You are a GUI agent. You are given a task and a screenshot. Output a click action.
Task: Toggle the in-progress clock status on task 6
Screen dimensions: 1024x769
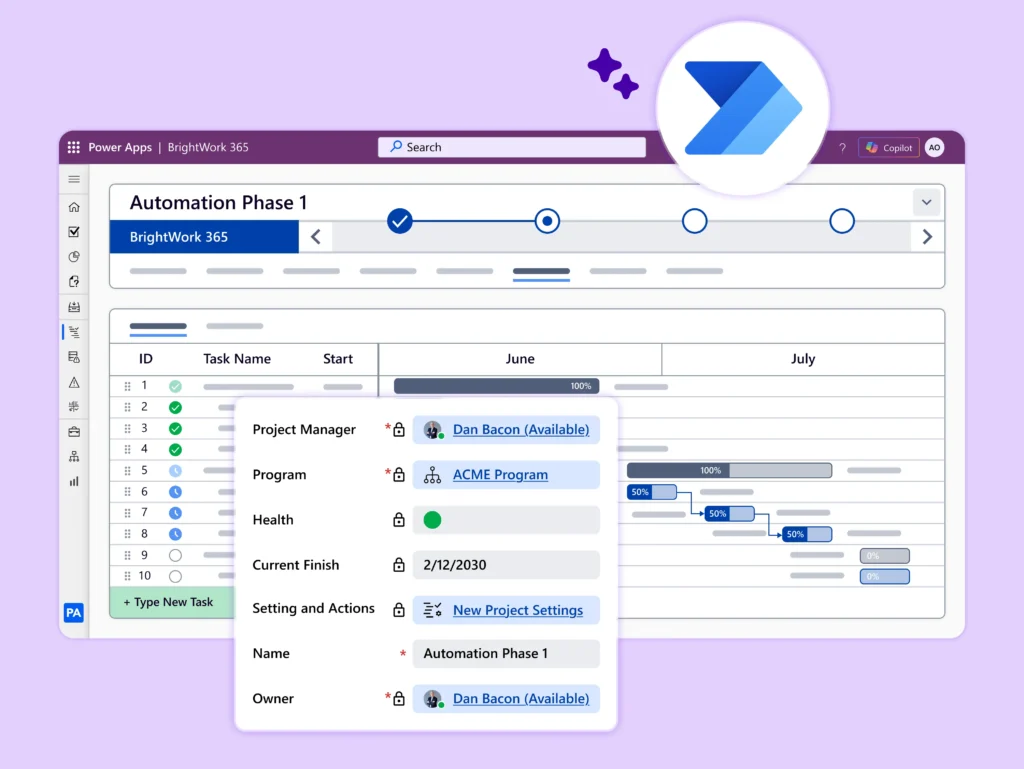pyautogui.click(x=175, y=492)
